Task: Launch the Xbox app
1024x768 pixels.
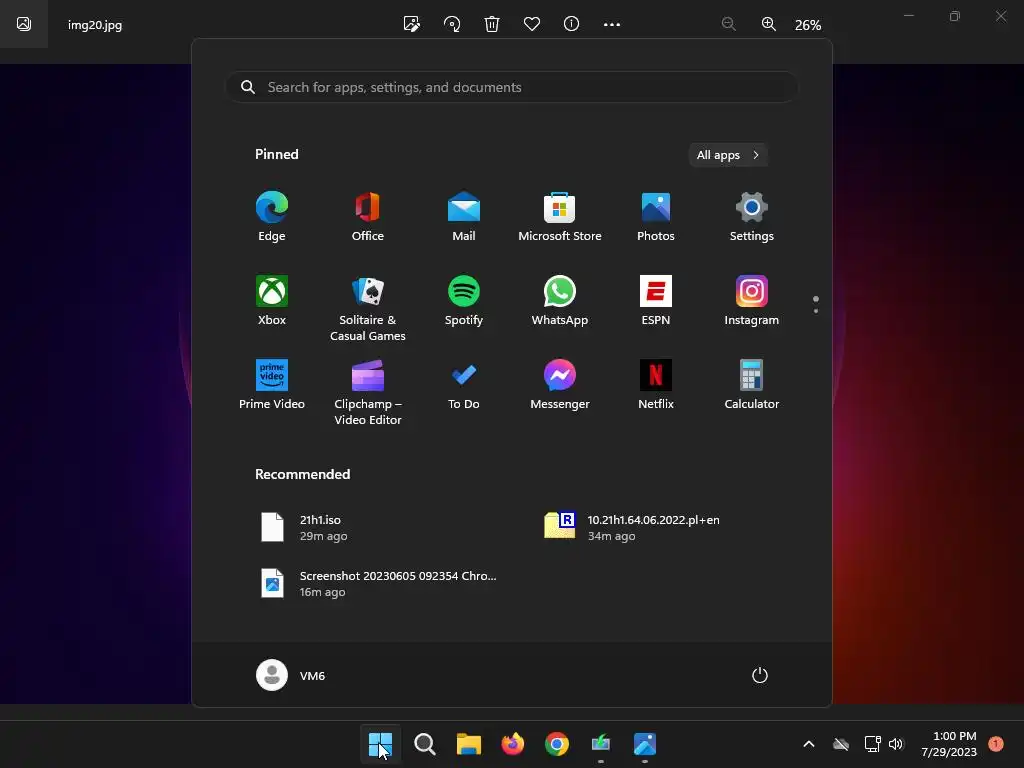Action: [x=272, y=301]
